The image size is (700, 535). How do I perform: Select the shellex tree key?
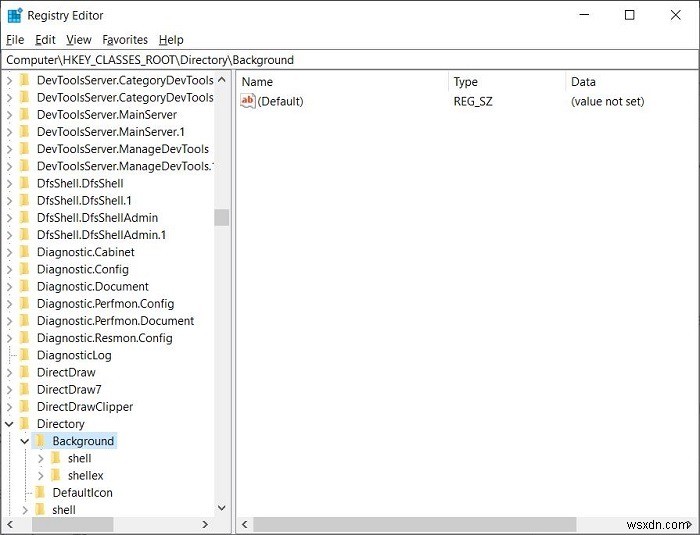(x=86, y=476)
